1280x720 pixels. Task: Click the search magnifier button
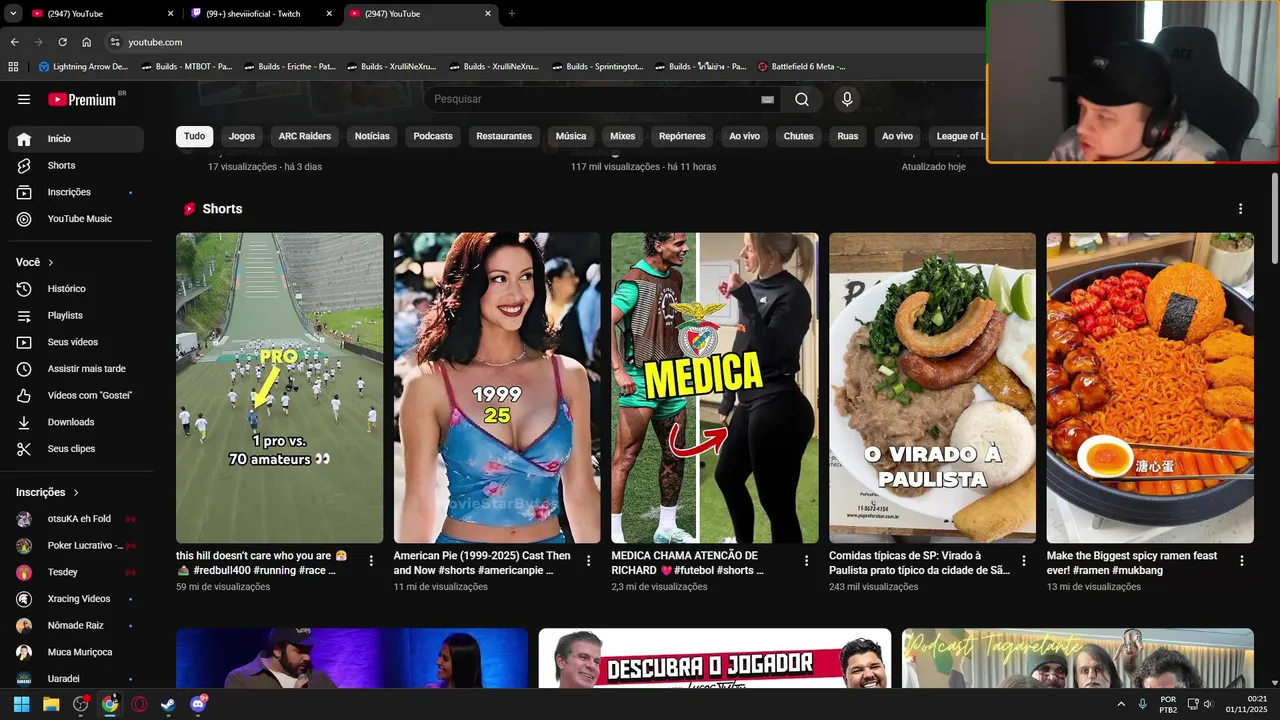[802, 99]
